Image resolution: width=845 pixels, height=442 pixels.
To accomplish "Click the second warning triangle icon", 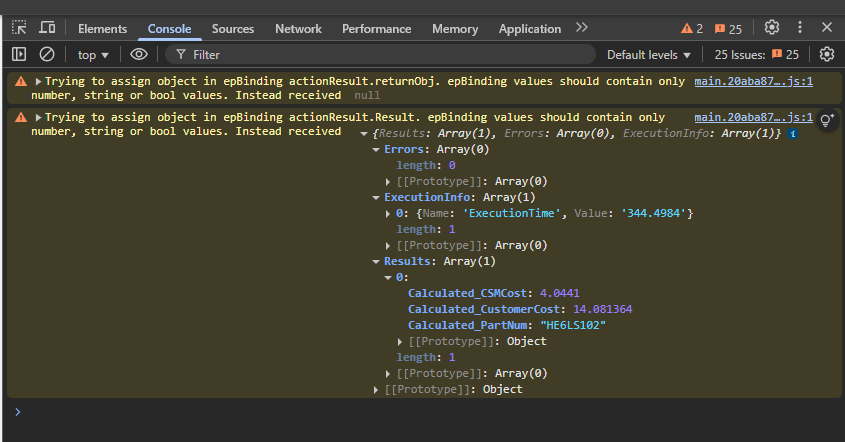I will (x=21, y=117).
